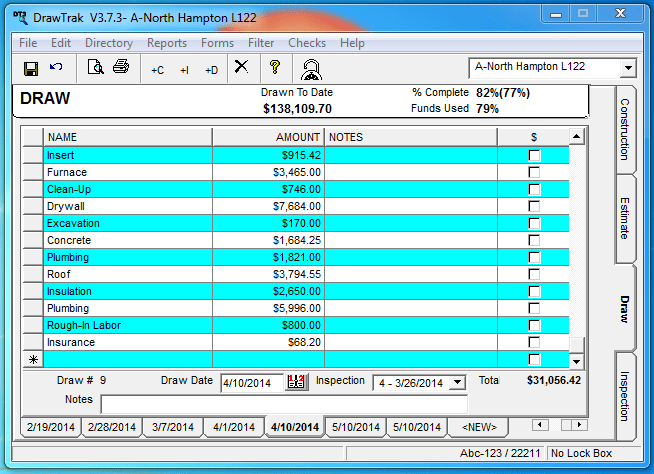Click the draw tabs scroll left arrow
654x474 pixels.
[540, 425]
